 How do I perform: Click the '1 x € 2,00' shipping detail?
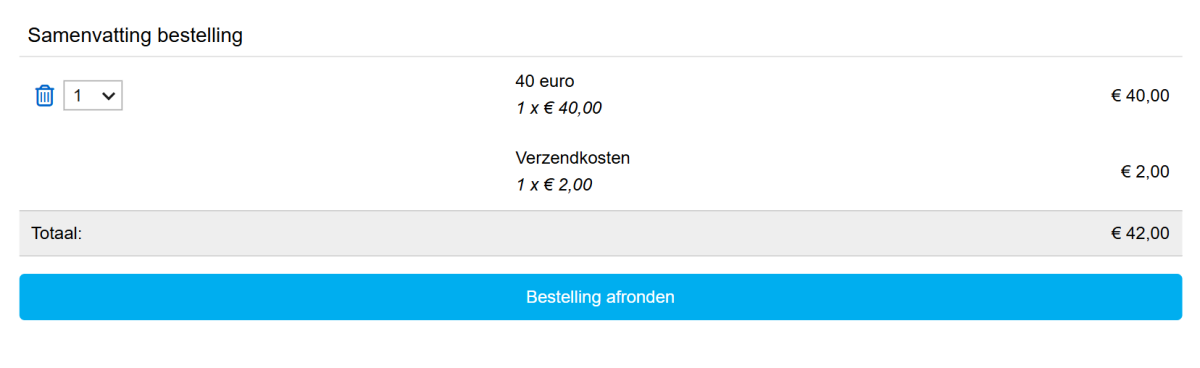point(554,185)
